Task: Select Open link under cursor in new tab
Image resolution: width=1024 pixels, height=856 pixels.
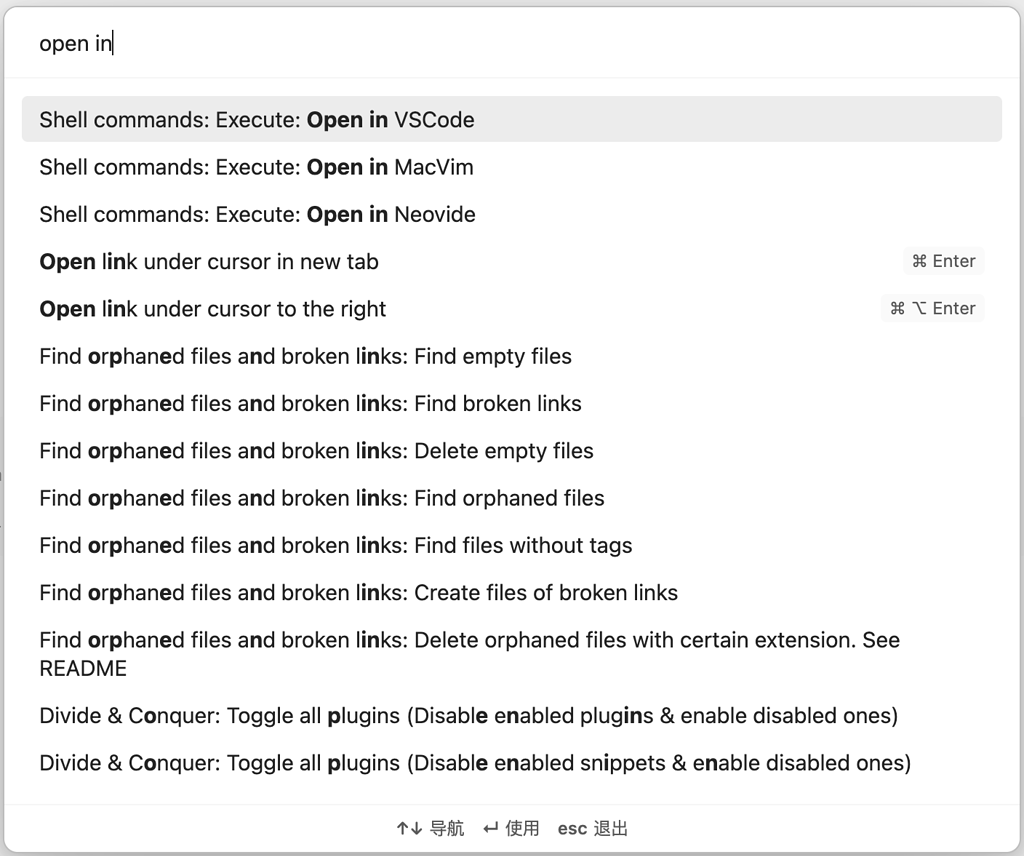Action: 209,262
